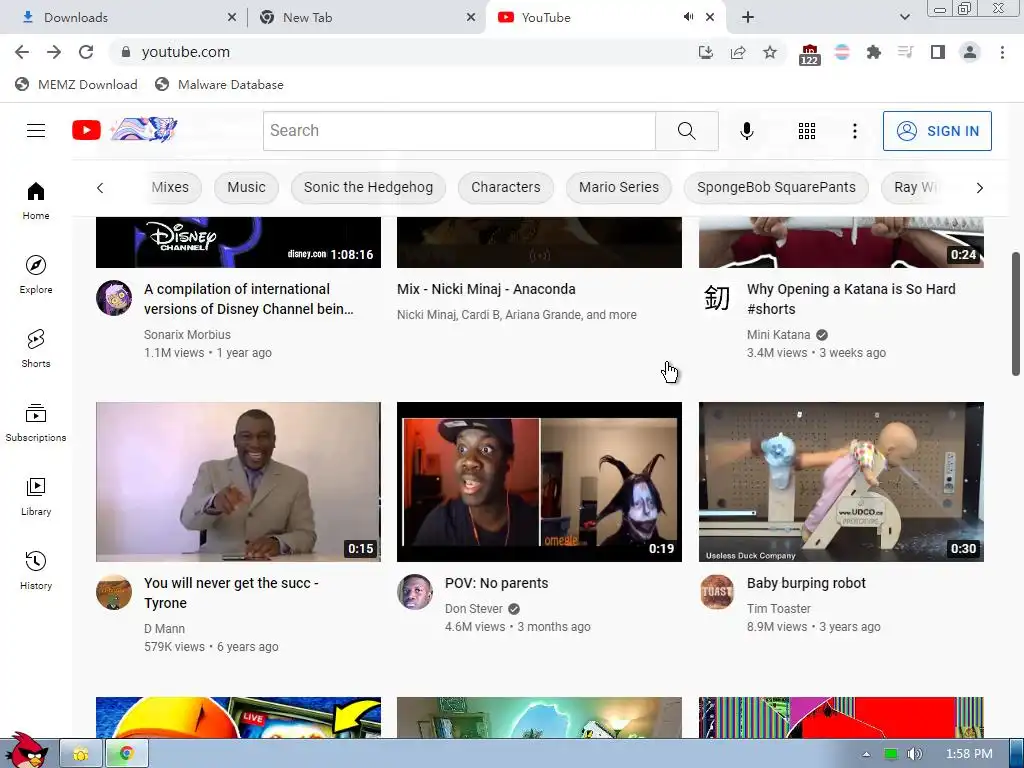Reload the YouTube page

[x=86, y=52]
